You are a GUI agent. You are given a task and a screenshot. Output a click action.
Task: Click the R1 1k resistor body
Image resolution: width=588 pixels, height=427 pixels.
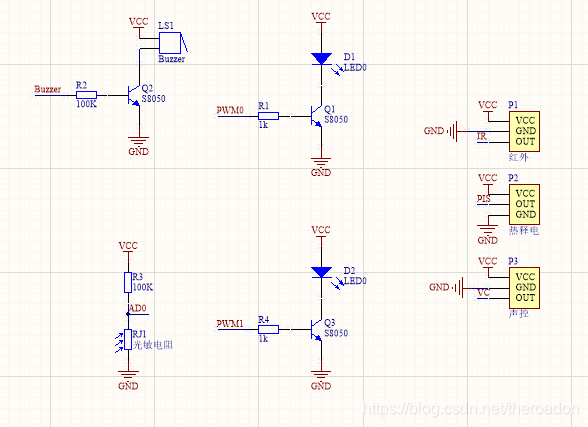tap(268, 116)
